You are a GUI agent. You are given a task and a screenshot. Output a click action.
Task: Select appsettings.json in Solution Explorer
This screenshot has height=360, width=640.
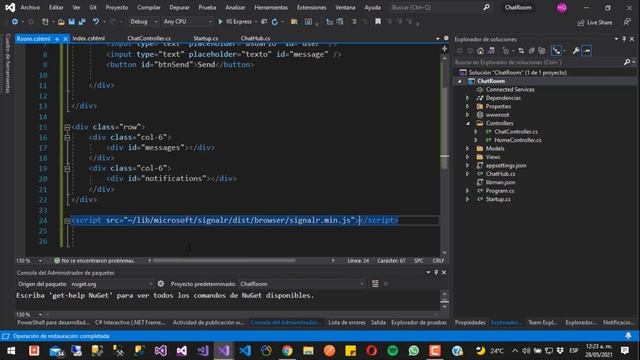coord(506,166)
